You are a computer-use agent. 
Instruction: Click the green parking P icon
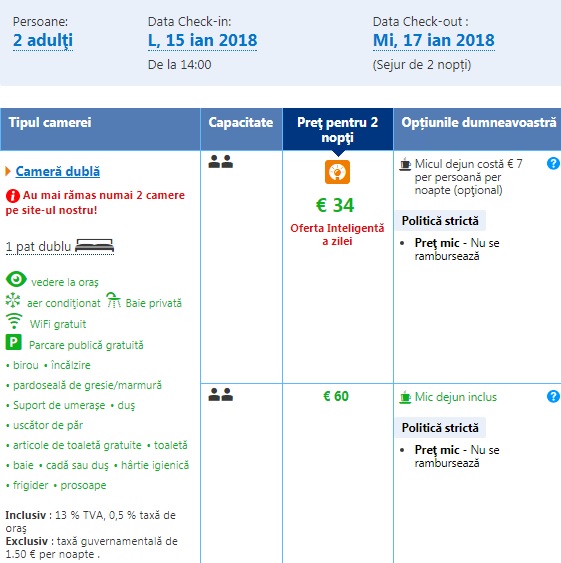tap(14, 342)
